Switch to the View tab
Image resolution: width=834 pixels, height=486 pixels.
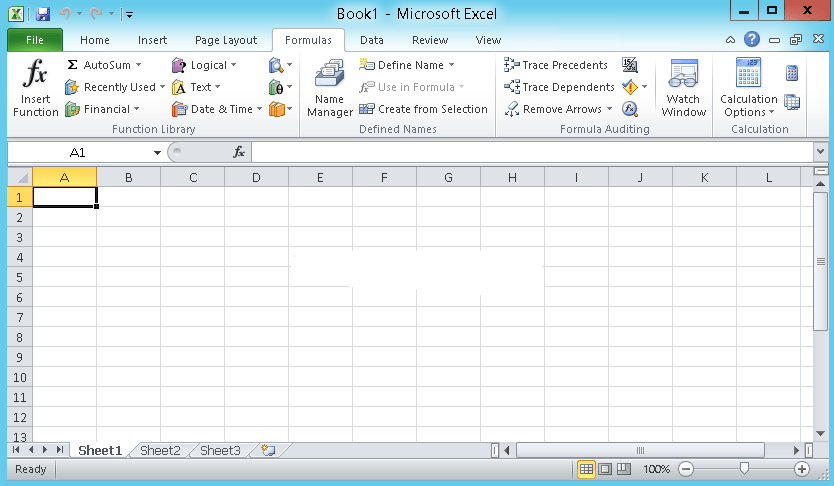click(488, 40)
